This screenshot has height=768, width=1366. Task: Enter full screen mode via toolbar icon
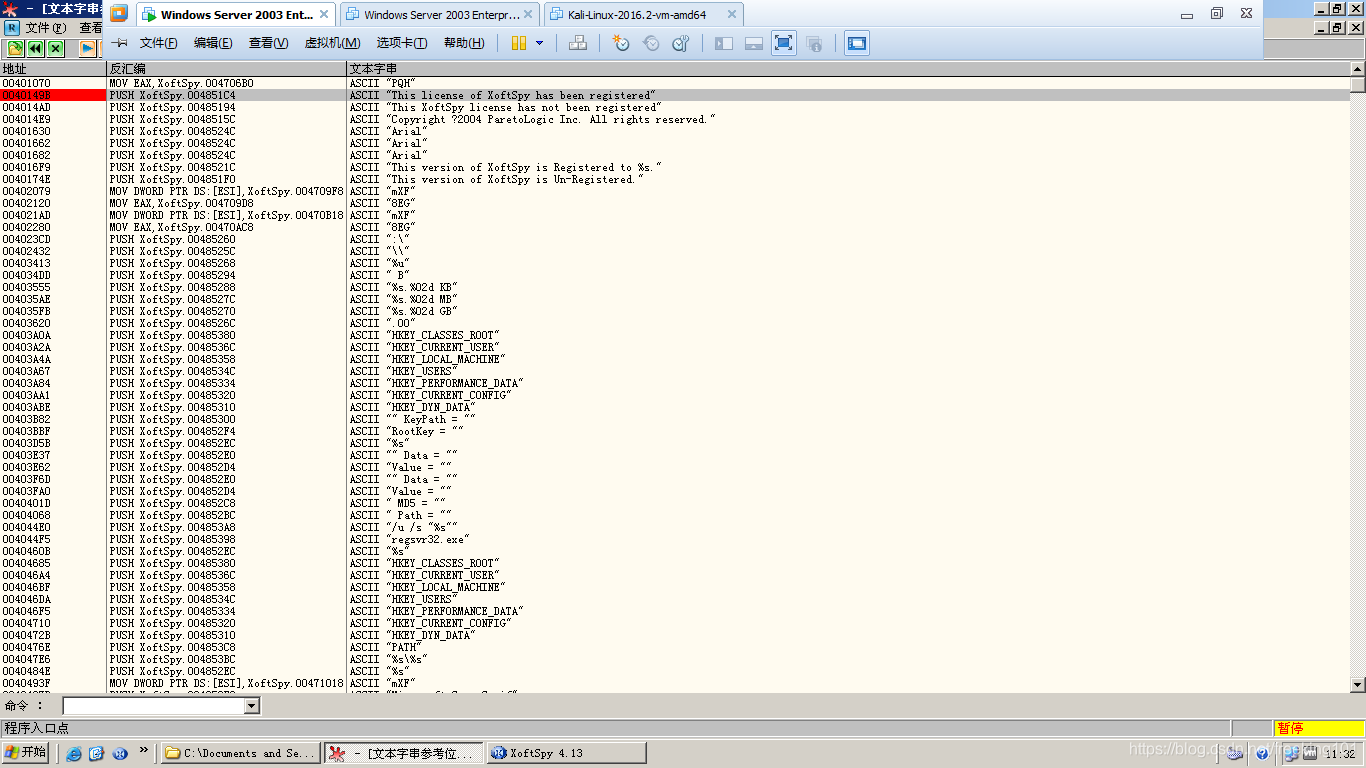[x=784, y=43]
